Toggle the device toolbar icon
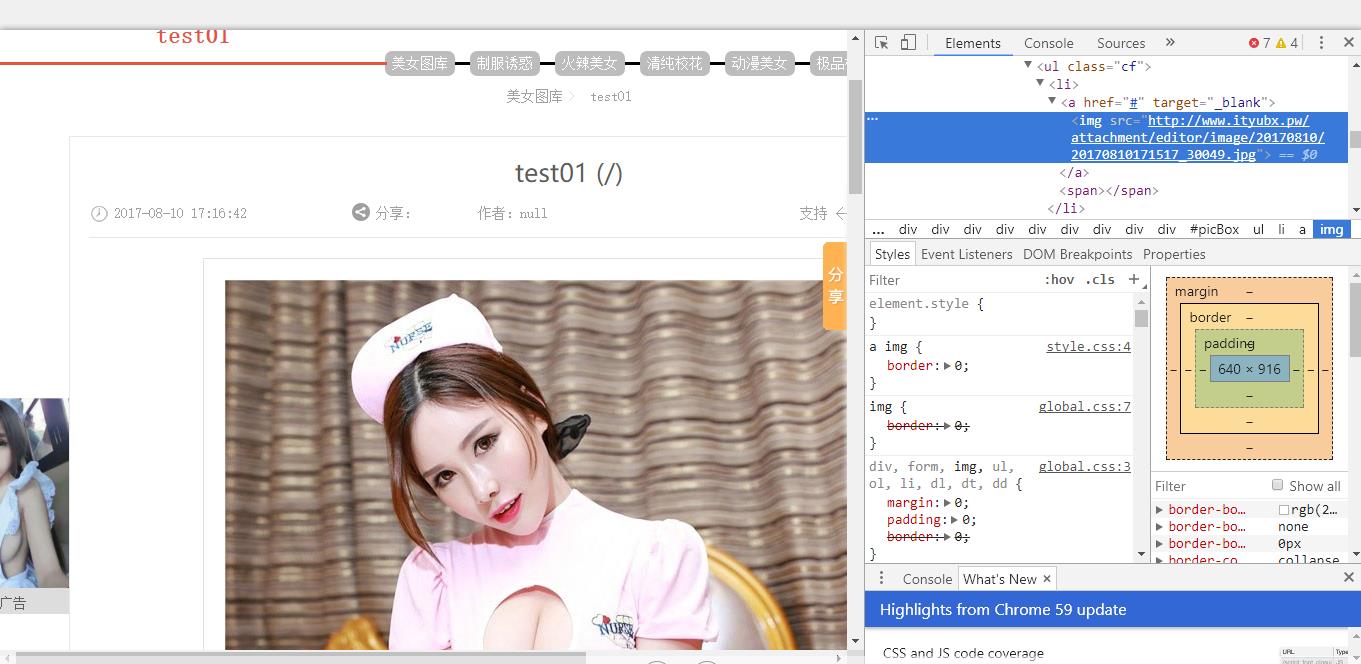This screenshot has width=1361, height=664. coord(908,43)
